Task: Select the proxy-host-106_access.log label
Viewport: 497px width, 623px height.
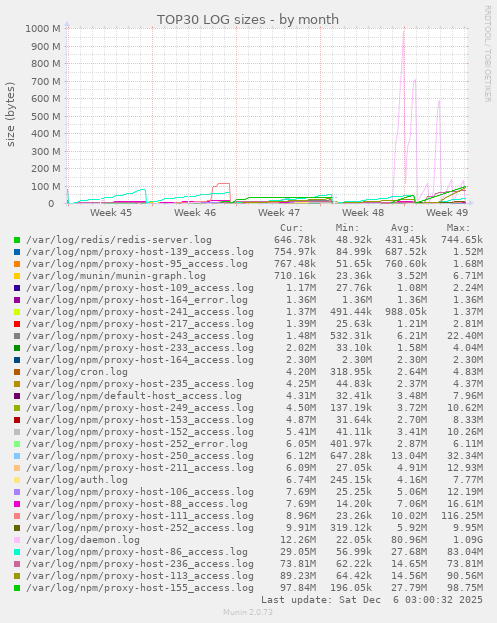Action: pos(140,492)
